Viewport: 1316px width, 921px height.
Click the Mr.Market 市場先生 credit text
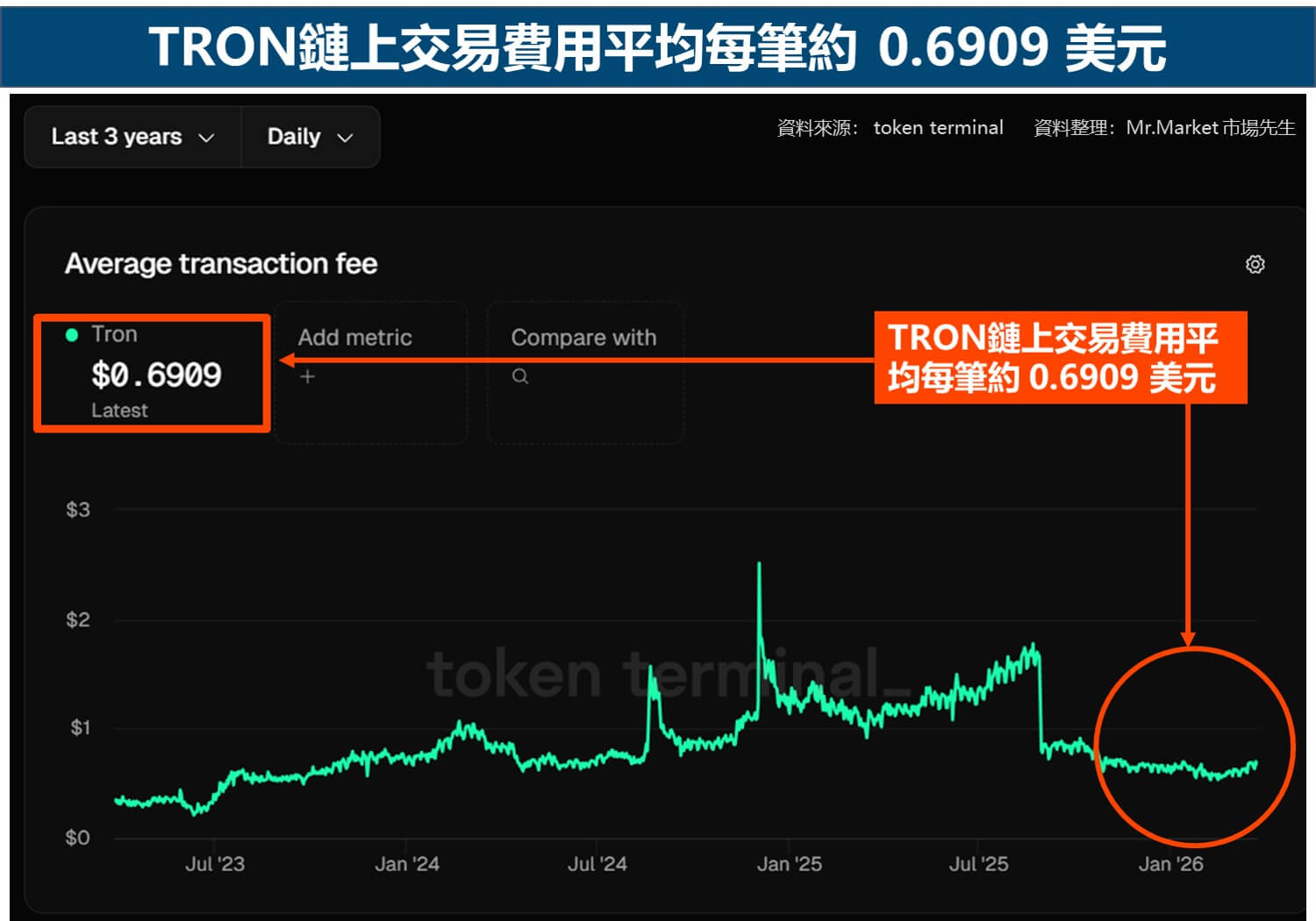[x=1211, y=128]
